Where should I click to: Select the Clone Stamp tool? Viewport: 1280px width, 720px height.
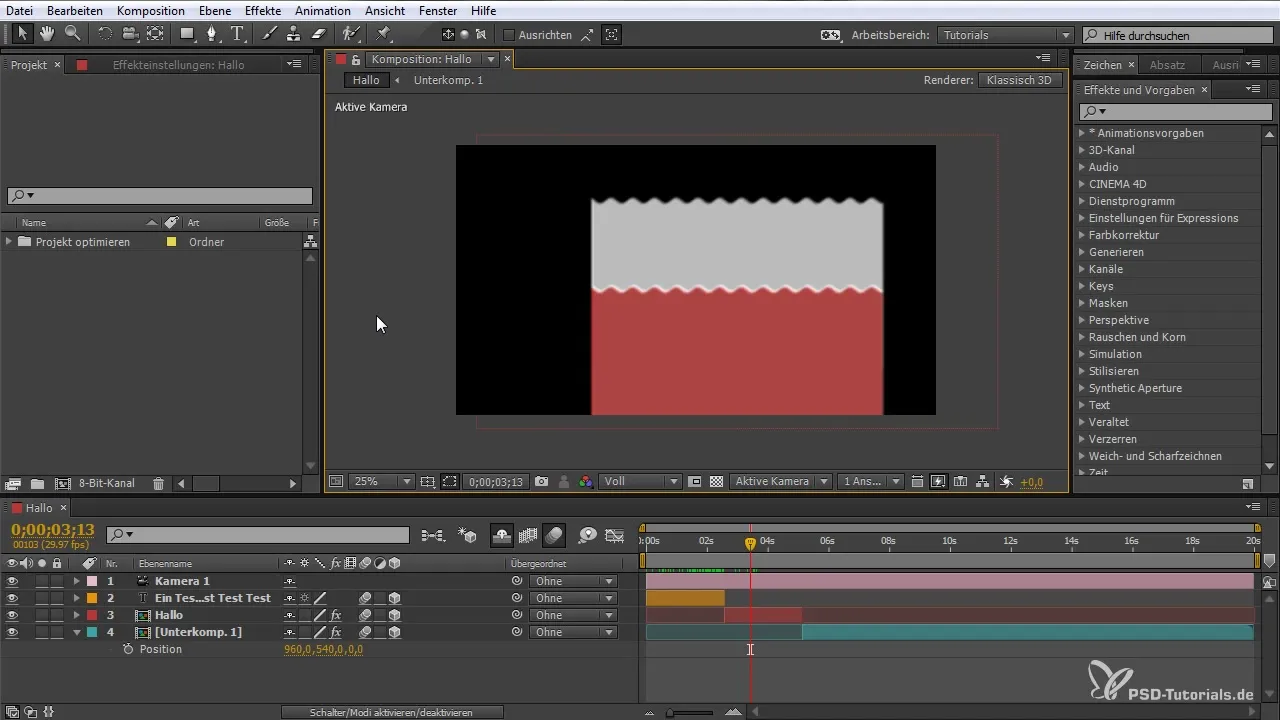[294, 34]
